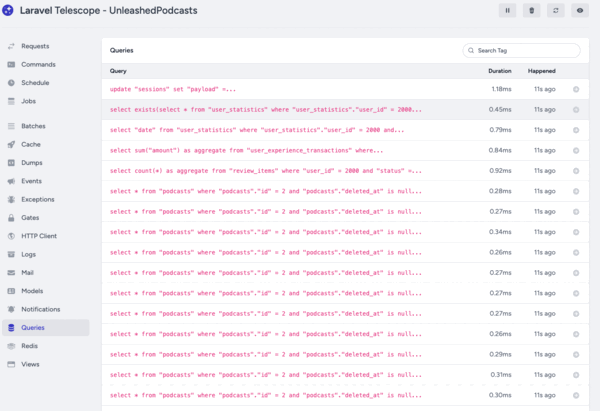Click the Query column header
Screen dimensions: 600x411
[x=118, y=71]
